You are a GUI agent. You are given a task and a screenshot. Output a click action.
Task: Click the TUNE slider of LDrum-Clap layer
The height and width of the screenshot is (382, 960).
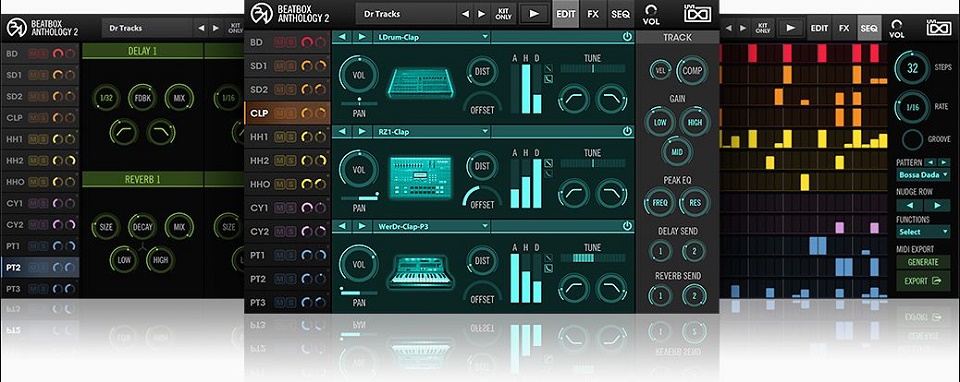click(593, 69)
